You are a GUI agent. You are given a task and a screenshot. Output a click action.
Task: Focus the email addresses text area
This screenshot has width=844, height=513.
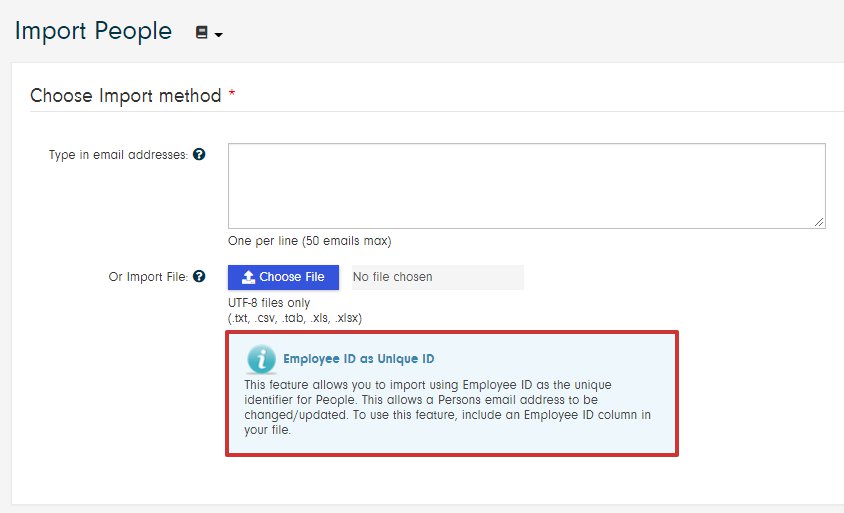point(526,186)
